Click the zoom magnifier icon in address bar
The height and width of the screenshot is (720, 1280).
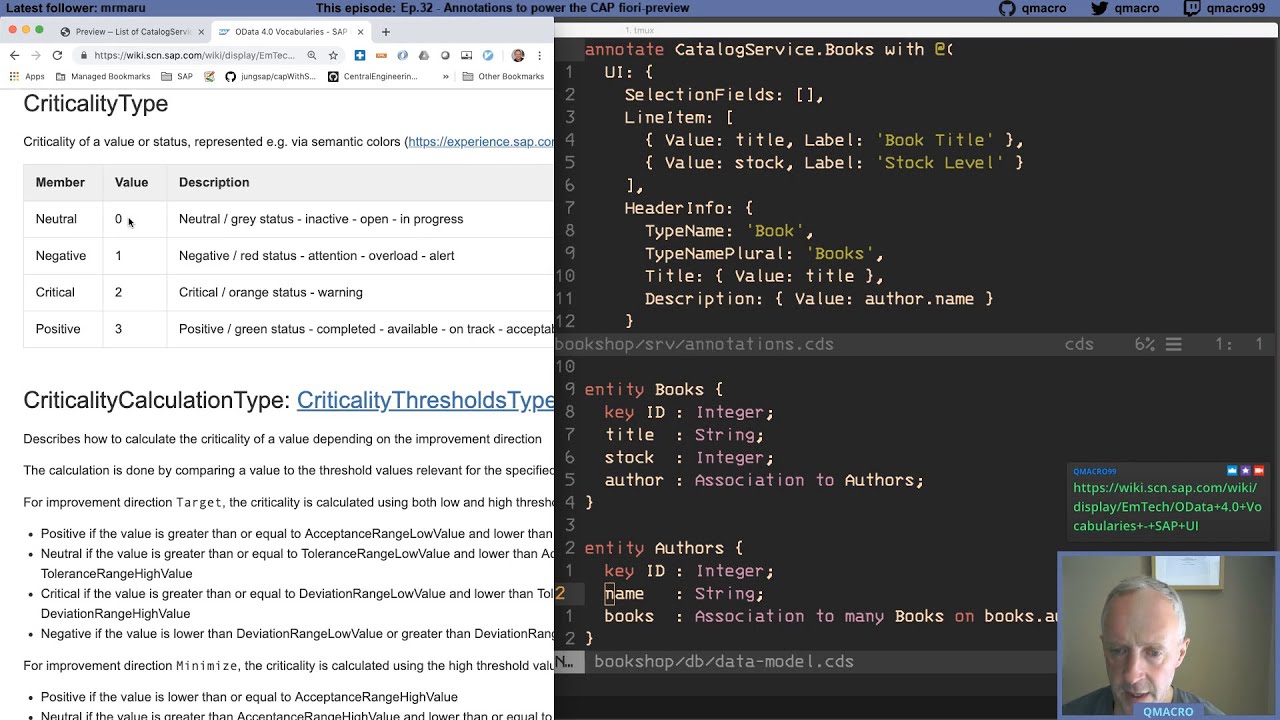[x=312, y=55]
